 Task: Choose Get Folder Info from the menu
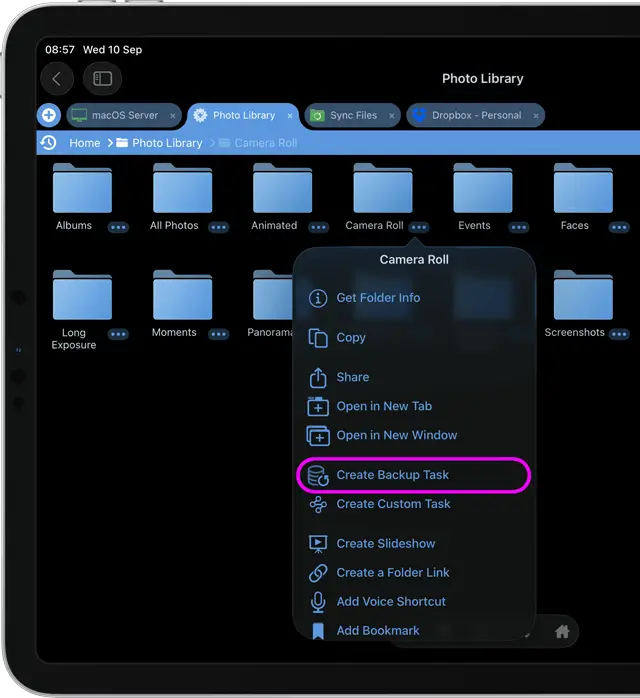pos(378,298)
